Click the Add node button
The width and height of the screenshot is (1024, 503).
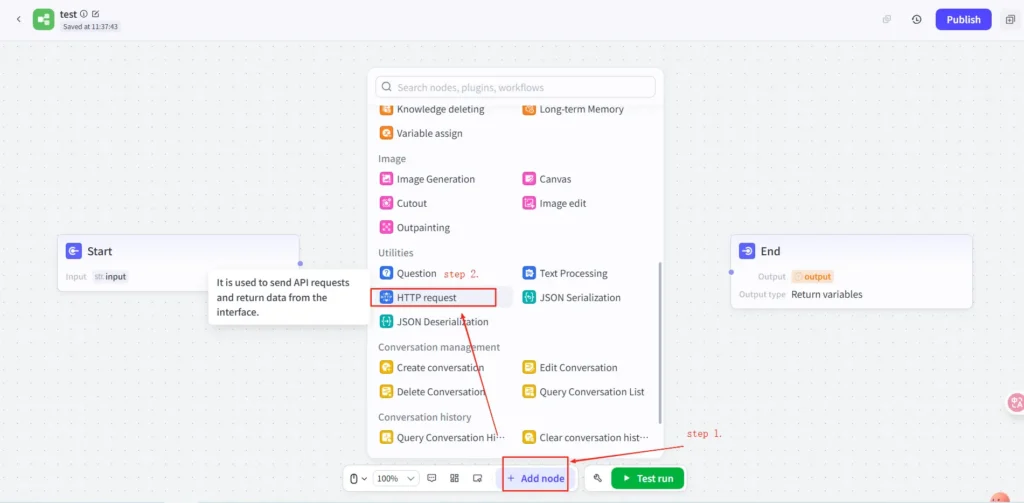(536, 478)
